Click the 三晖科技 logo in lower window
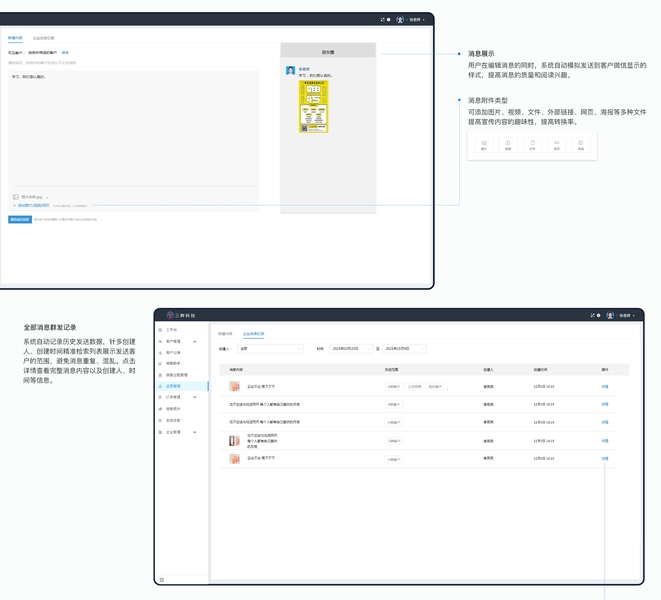Screen dimensions: 661x600 click(x=181, y=315)
